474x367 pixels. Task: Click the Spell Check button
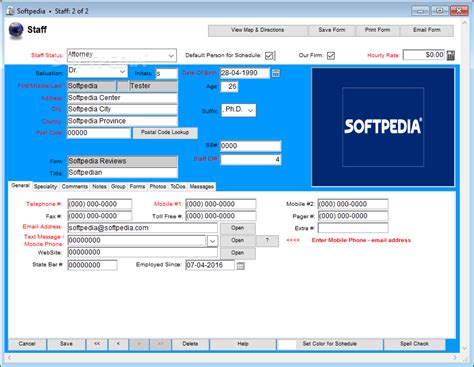pos(414,344)
